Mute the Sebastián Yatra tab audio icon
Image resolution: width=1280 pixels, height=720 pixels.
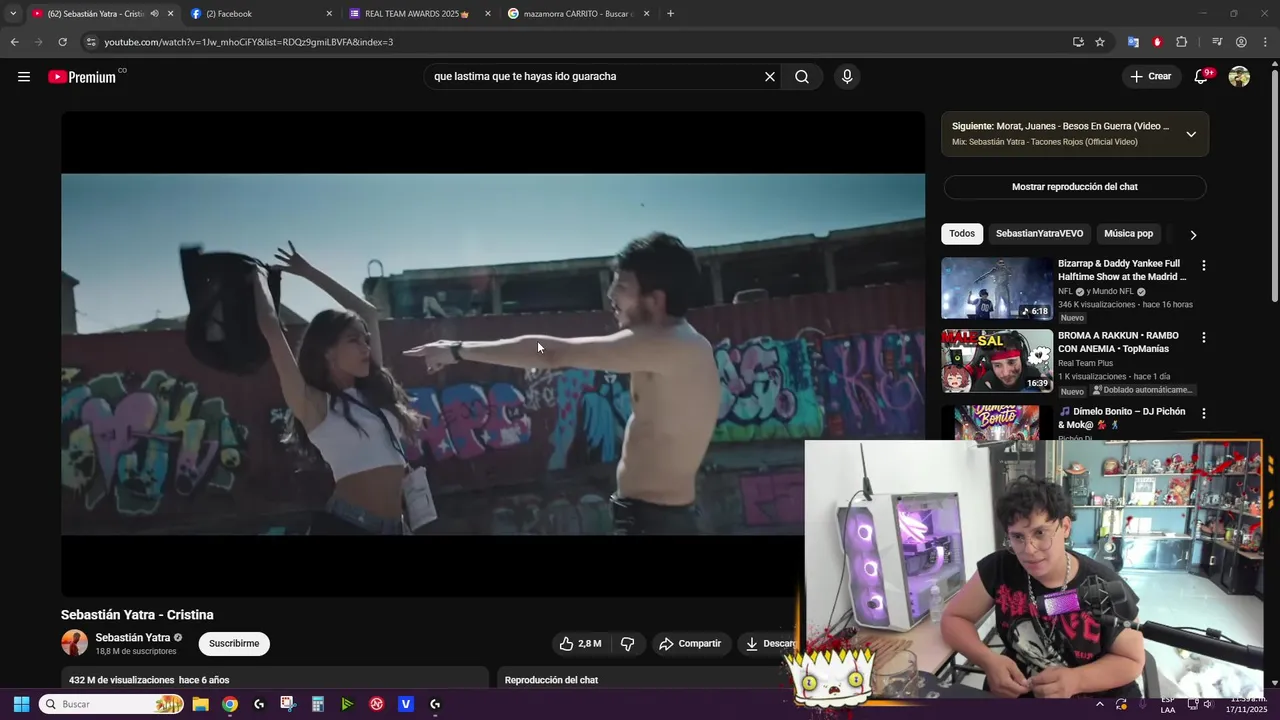[154, 14]
